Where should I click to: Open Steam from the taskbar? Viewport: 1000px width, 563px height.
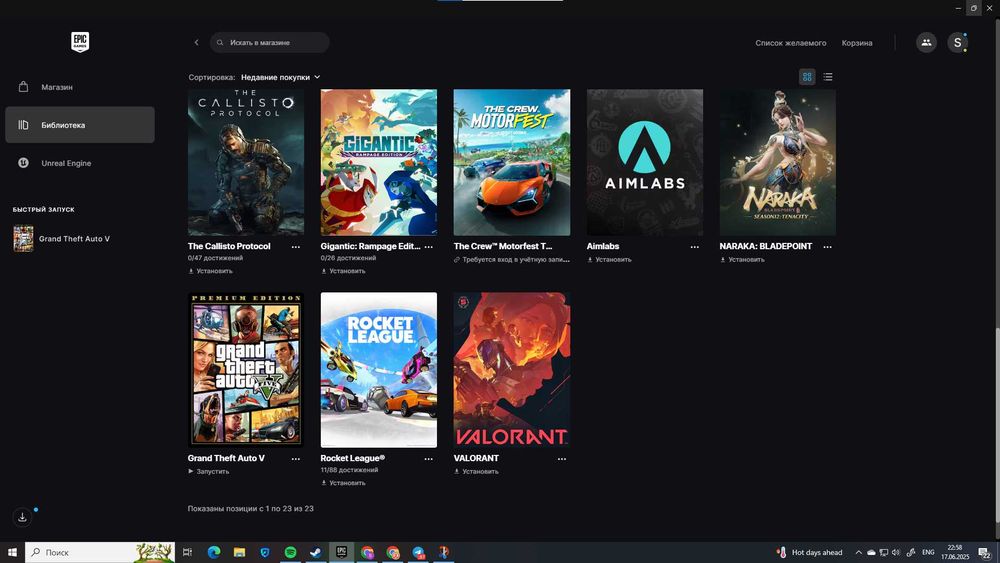tap(316, 552)
